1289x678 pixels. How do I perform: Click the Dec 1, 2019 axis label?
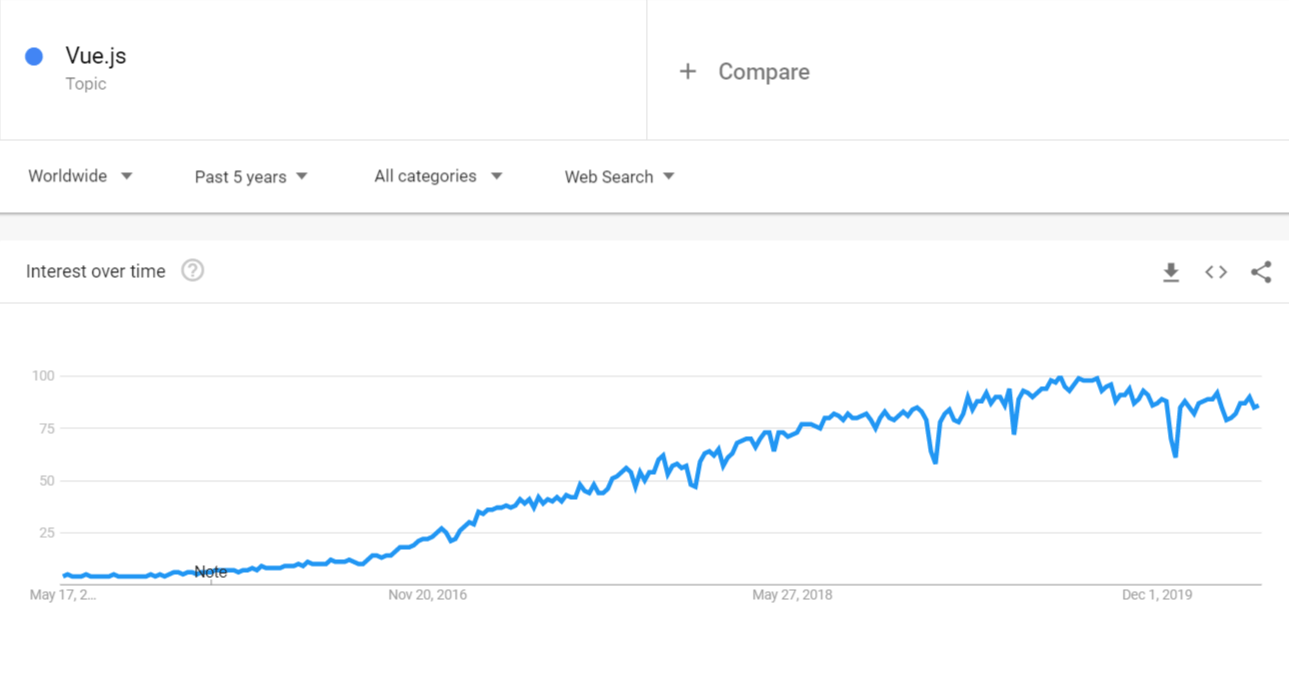(1157, 595)
